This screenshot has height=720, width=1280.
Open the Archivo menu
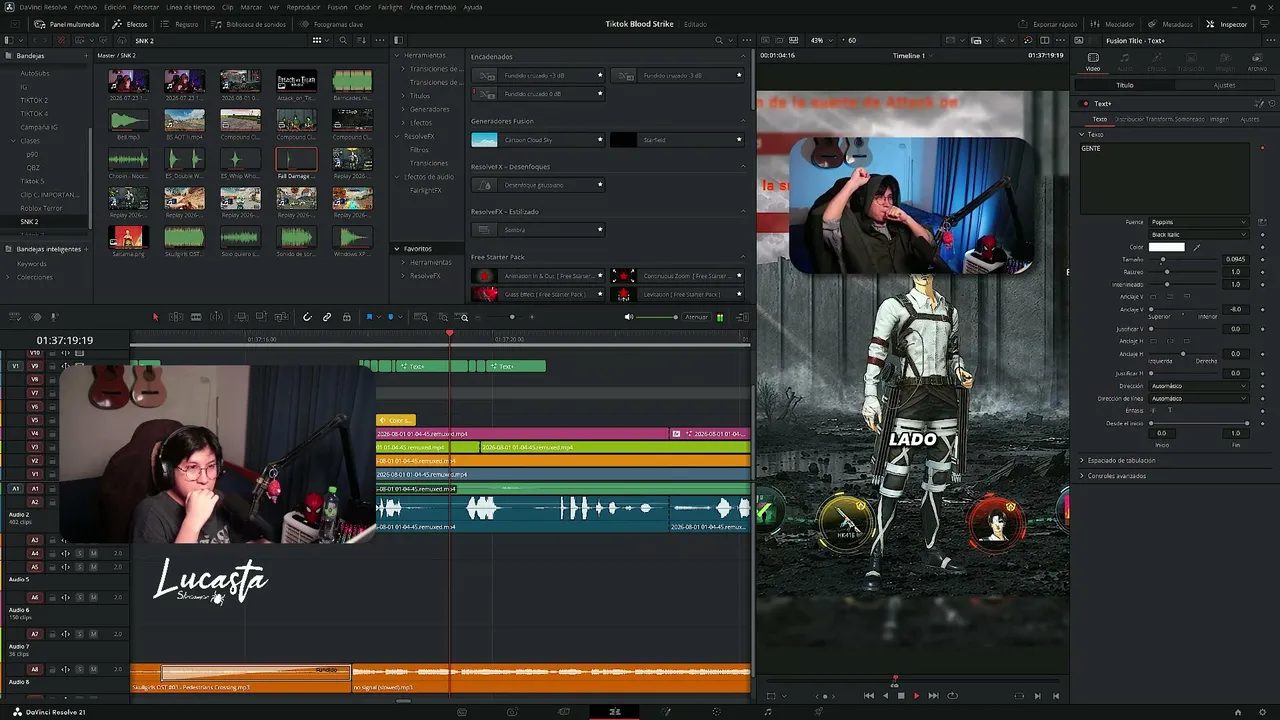(85, 7)
